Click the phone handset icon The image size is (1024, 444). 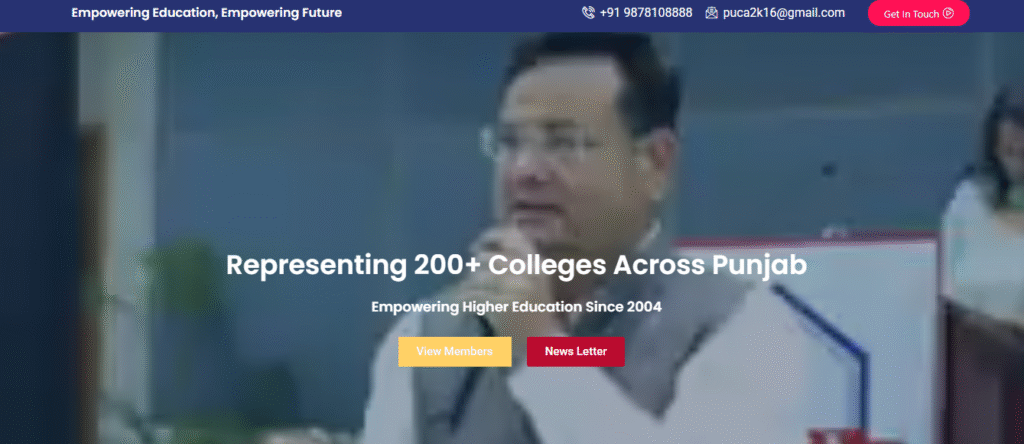coord(588,12)
